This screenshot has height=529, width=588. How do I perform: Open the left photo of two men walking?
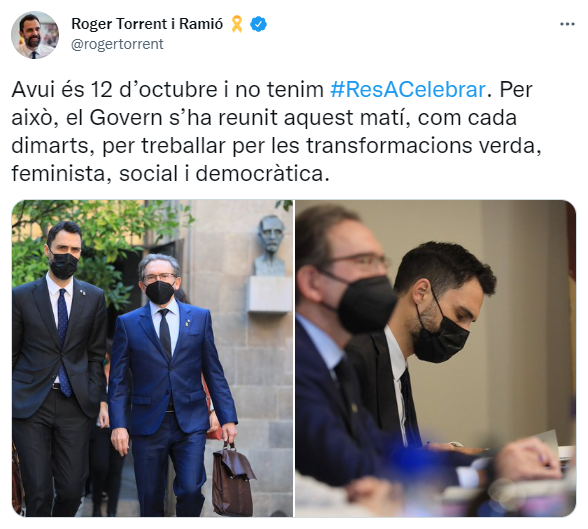point(152,358)
